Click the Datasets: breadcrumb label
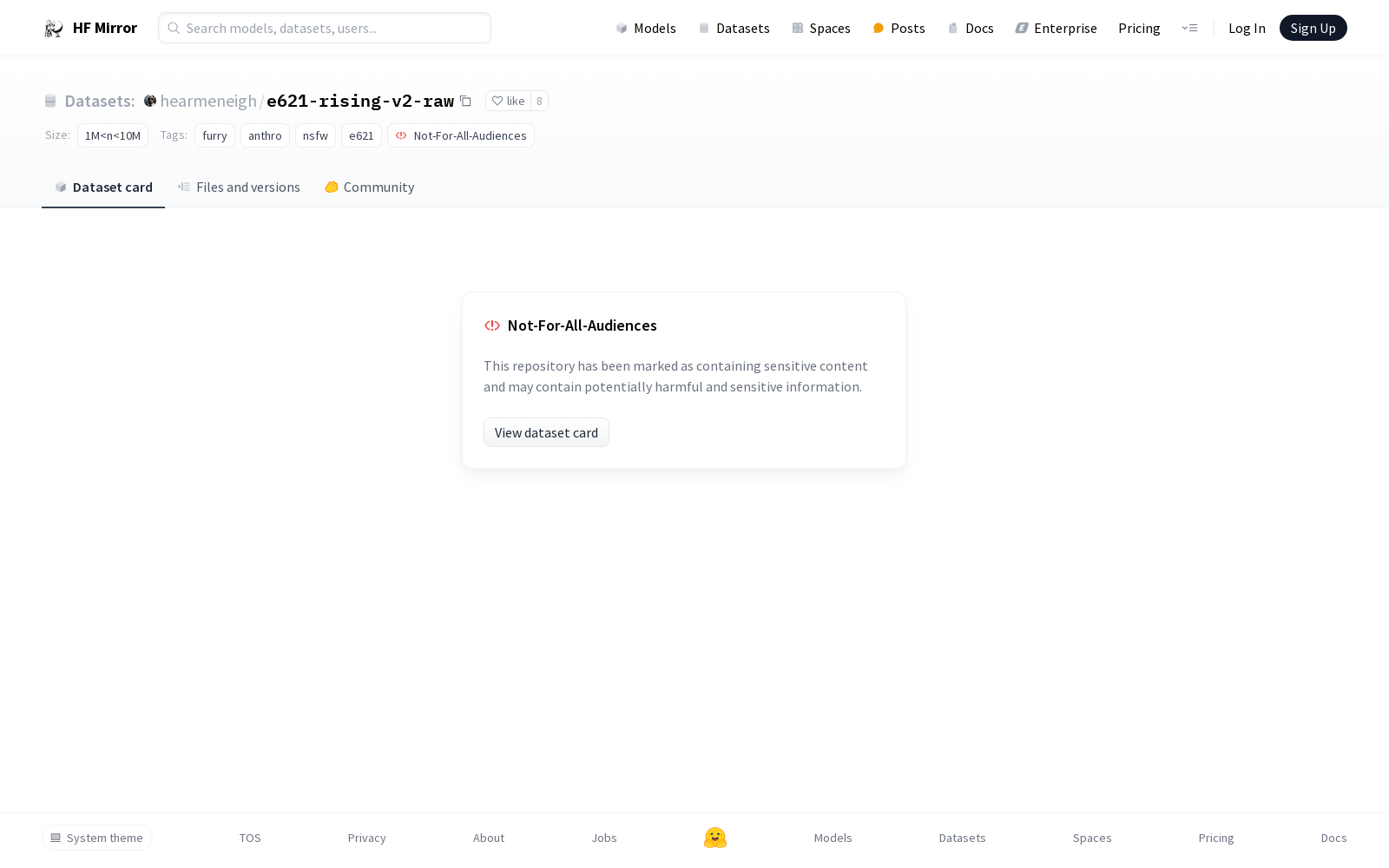Viewport: 1389px width, 868px height. (100, 101)
